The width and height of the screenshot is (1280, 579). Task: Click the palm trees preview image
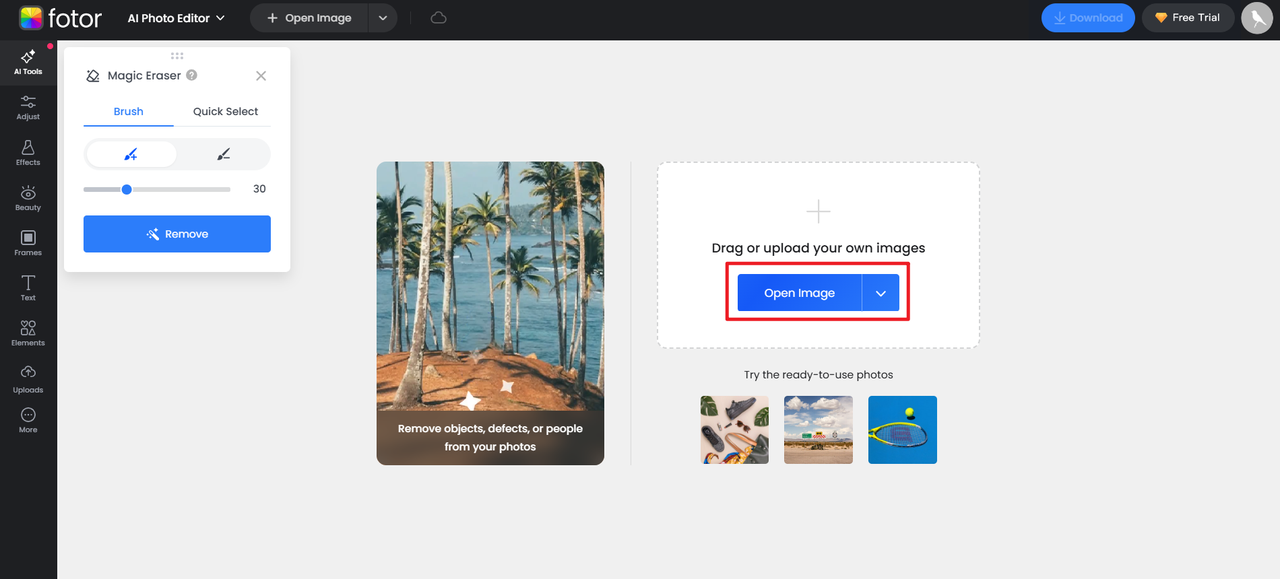[x=490, y=313]
